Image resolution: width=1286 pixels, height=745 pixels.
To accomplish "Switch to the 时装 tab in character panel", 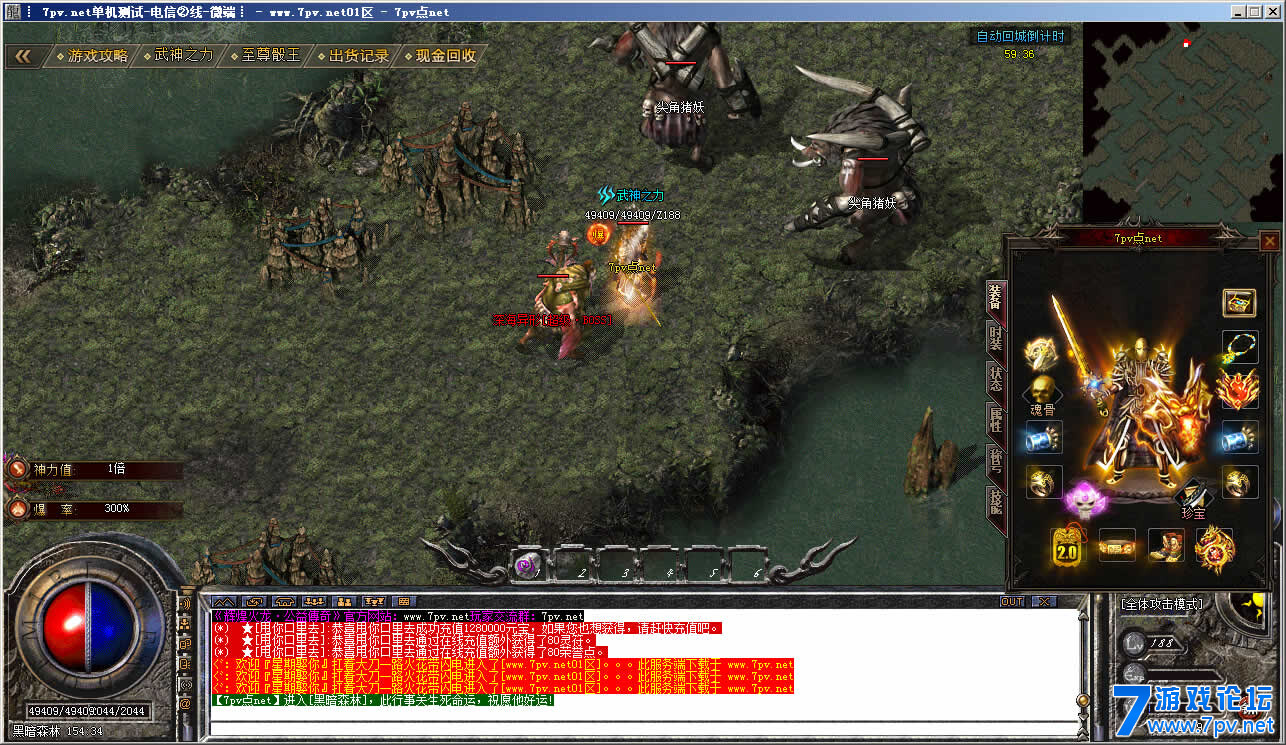I will pyautogui.click(x=995, y=338).
